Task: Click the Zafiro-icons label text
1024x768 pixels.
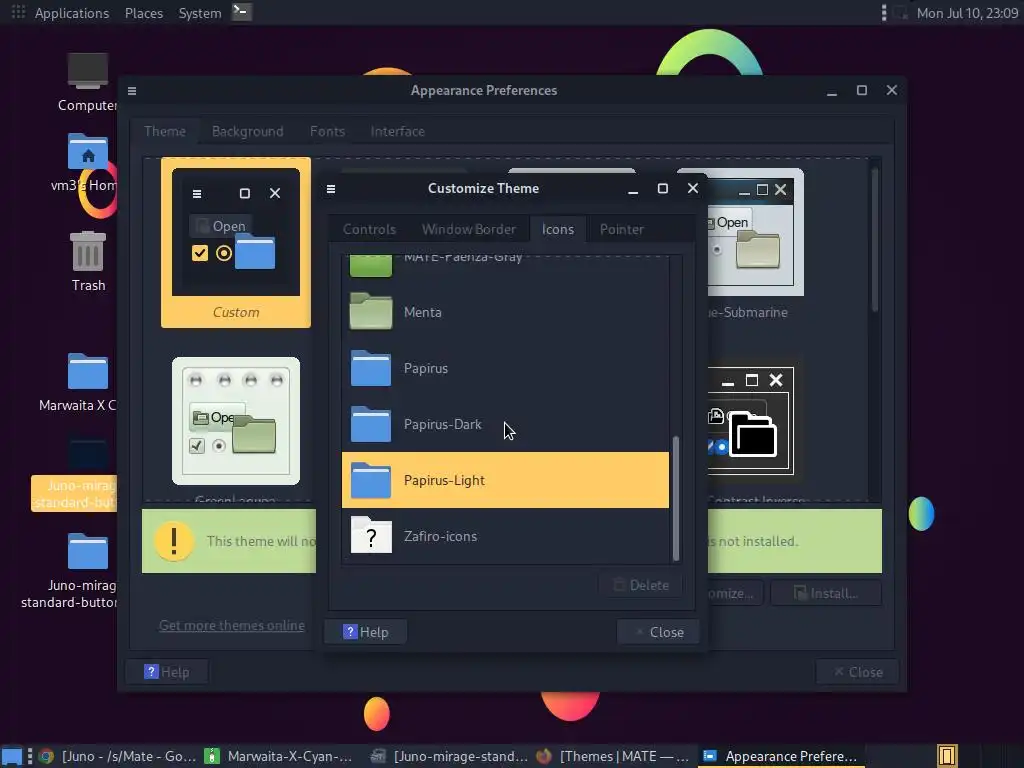Action: (440, 536)
